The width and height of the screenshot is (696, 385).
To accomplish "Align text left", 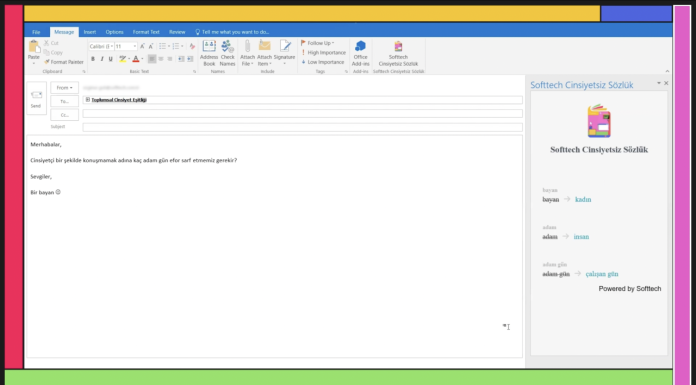I will click(152, 59).
